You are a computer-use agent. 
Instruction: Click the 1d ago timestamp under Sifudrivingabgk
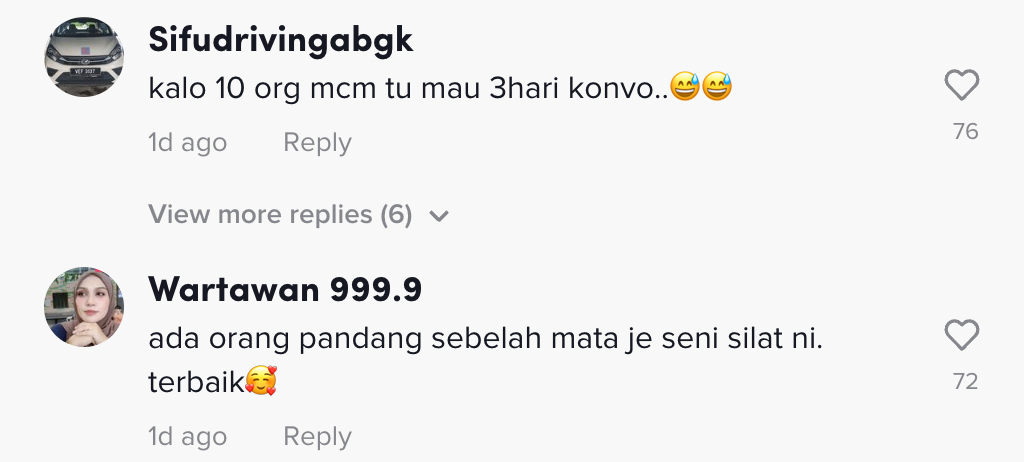tap(187, 143)
